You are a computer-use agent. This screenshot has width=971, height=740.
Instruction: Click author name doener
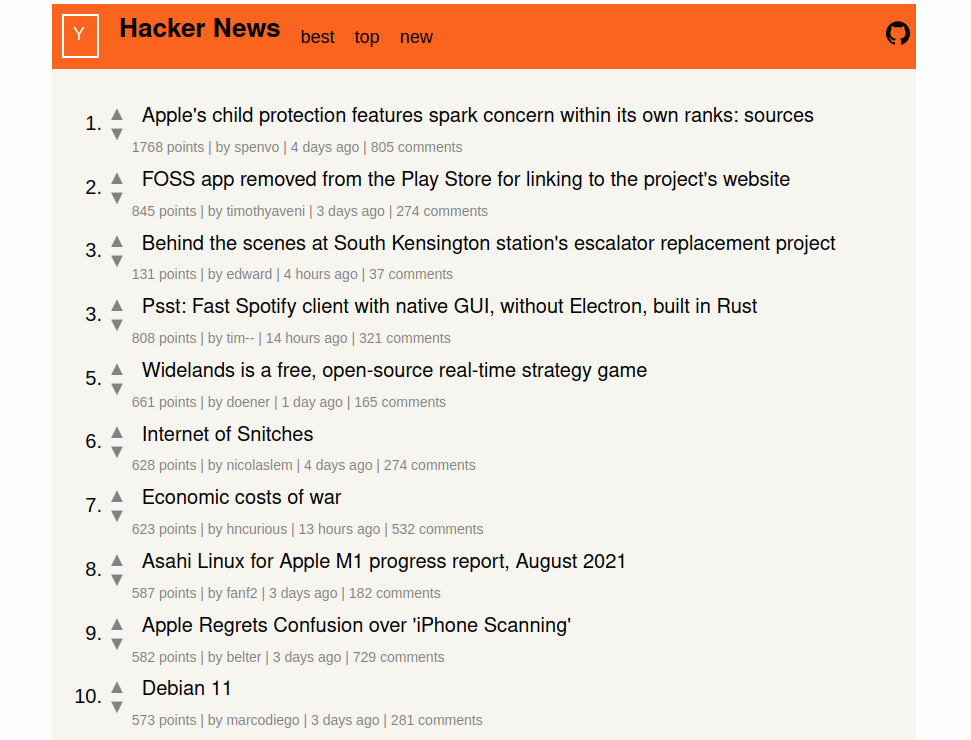coord(248,402)
